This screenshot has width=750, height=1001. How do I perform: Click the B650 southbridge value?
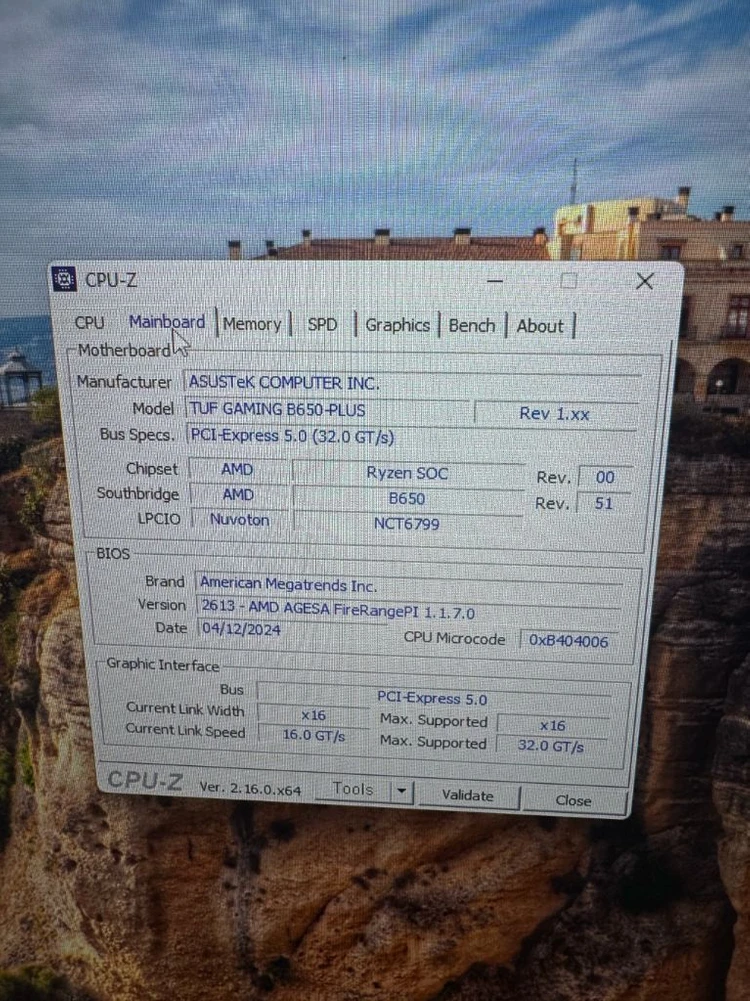click(x=407, y=499)
